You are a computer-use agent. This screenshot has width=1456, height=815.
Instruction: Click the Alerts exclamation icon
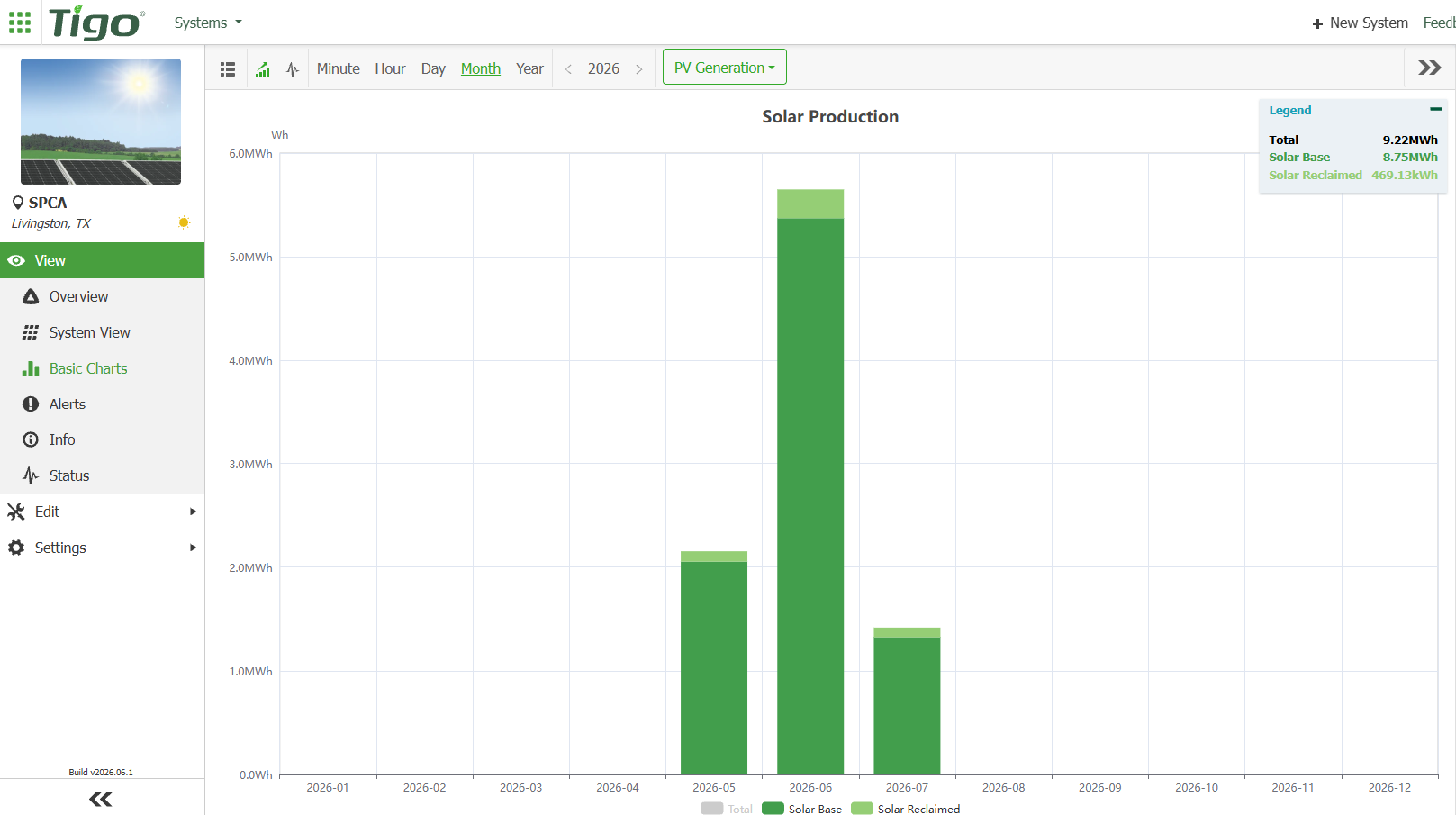pos(31,404)
